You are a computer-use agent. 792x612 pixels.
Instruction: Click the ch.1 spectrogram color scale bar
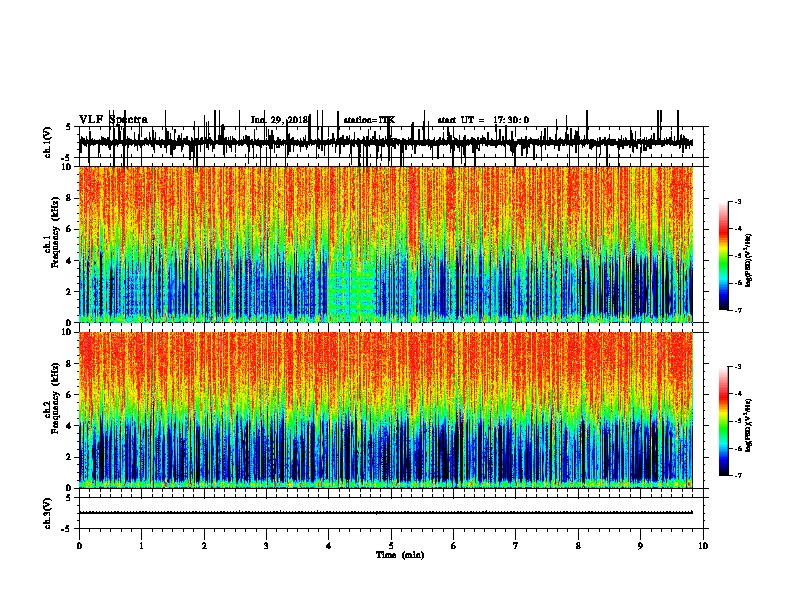point(724,256)
